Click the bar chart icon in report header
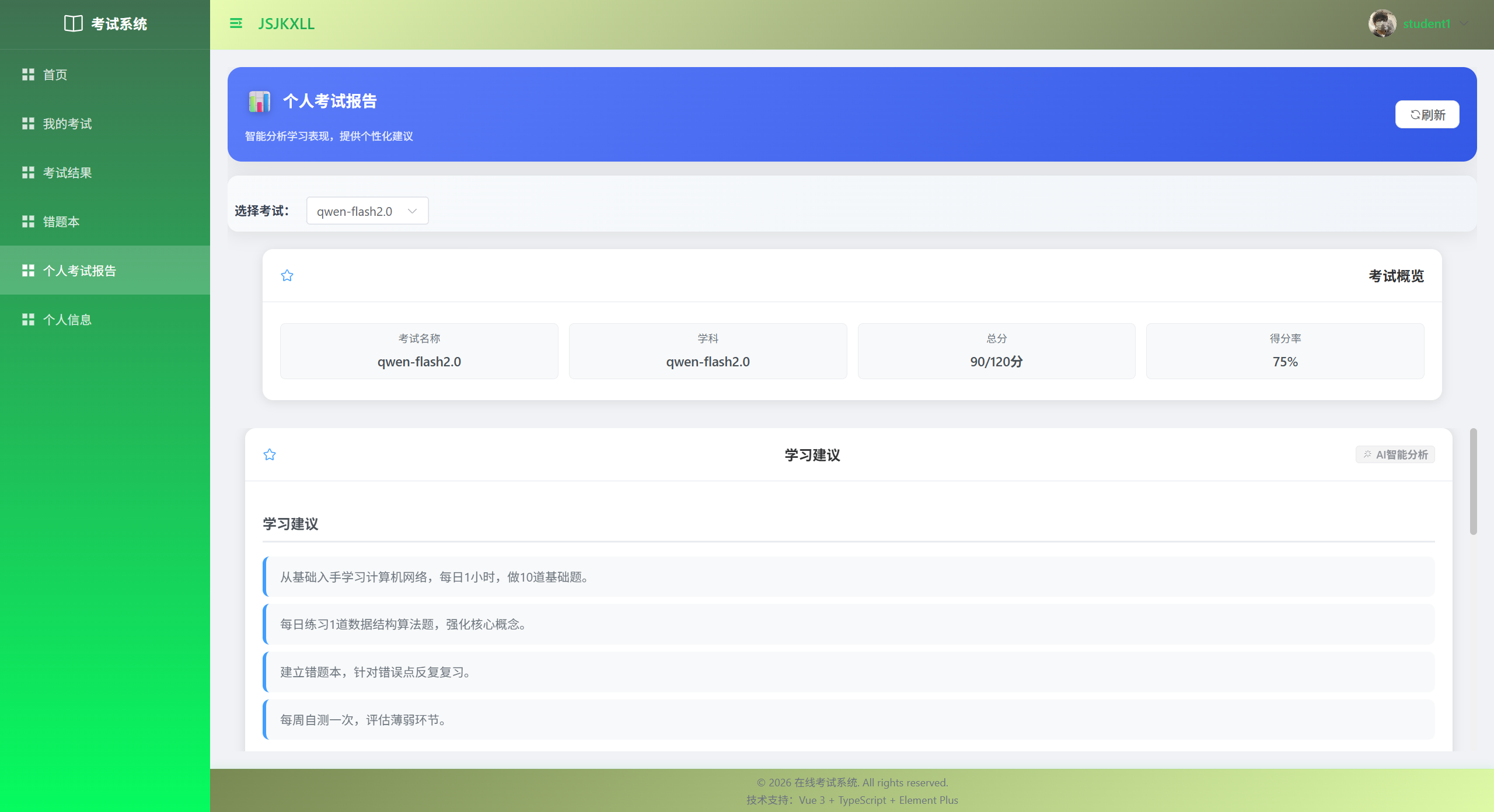The height and width of the screenshot is (812, 1494). pyautogui.click(x=259, y=101)
